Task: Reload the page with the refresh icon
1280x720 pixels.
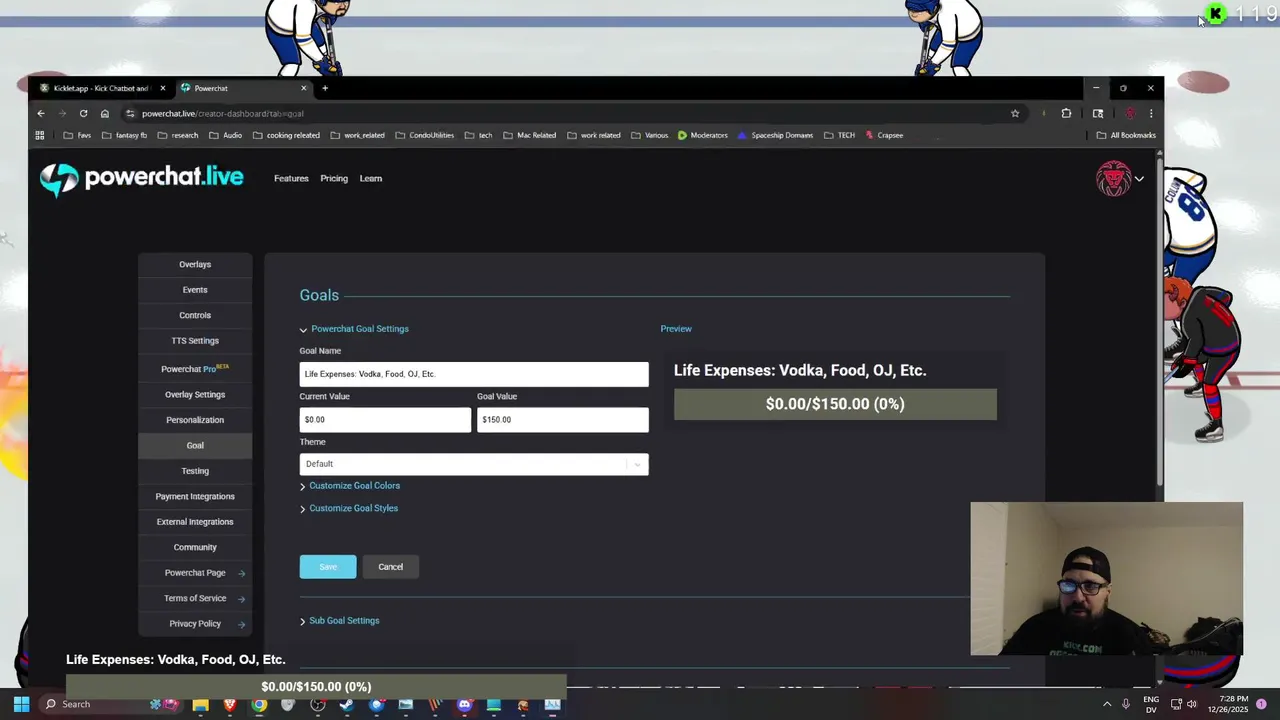Action: point(83,113)
